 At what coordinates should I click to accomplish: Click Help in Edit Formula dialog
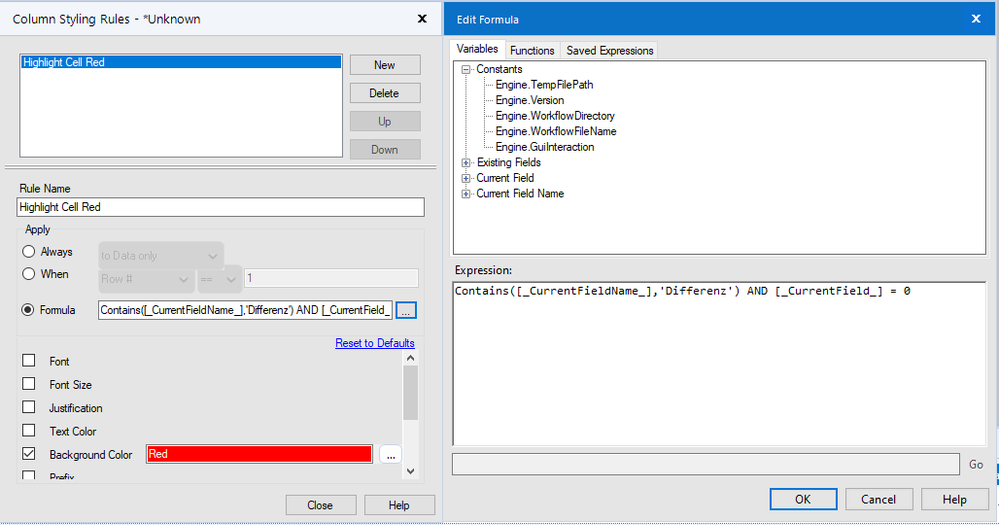pyautogui.click(x=954, y=500)
